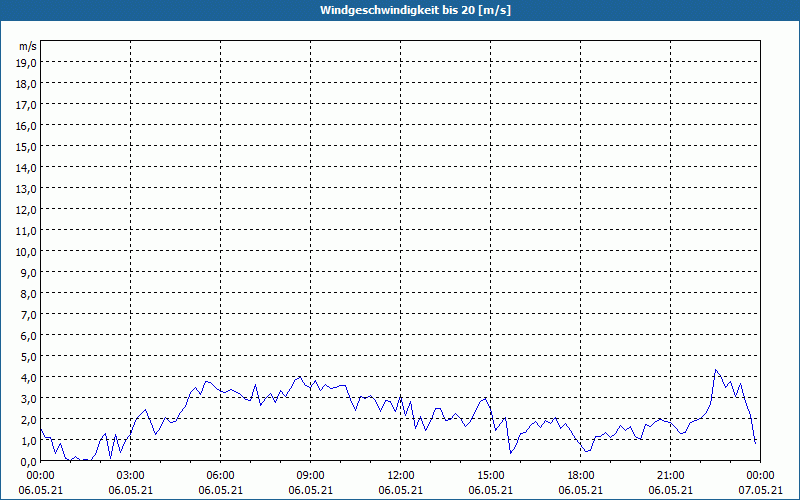
Task: Select the 09:00 time axis marker
Action: click(x=310, y=476)
